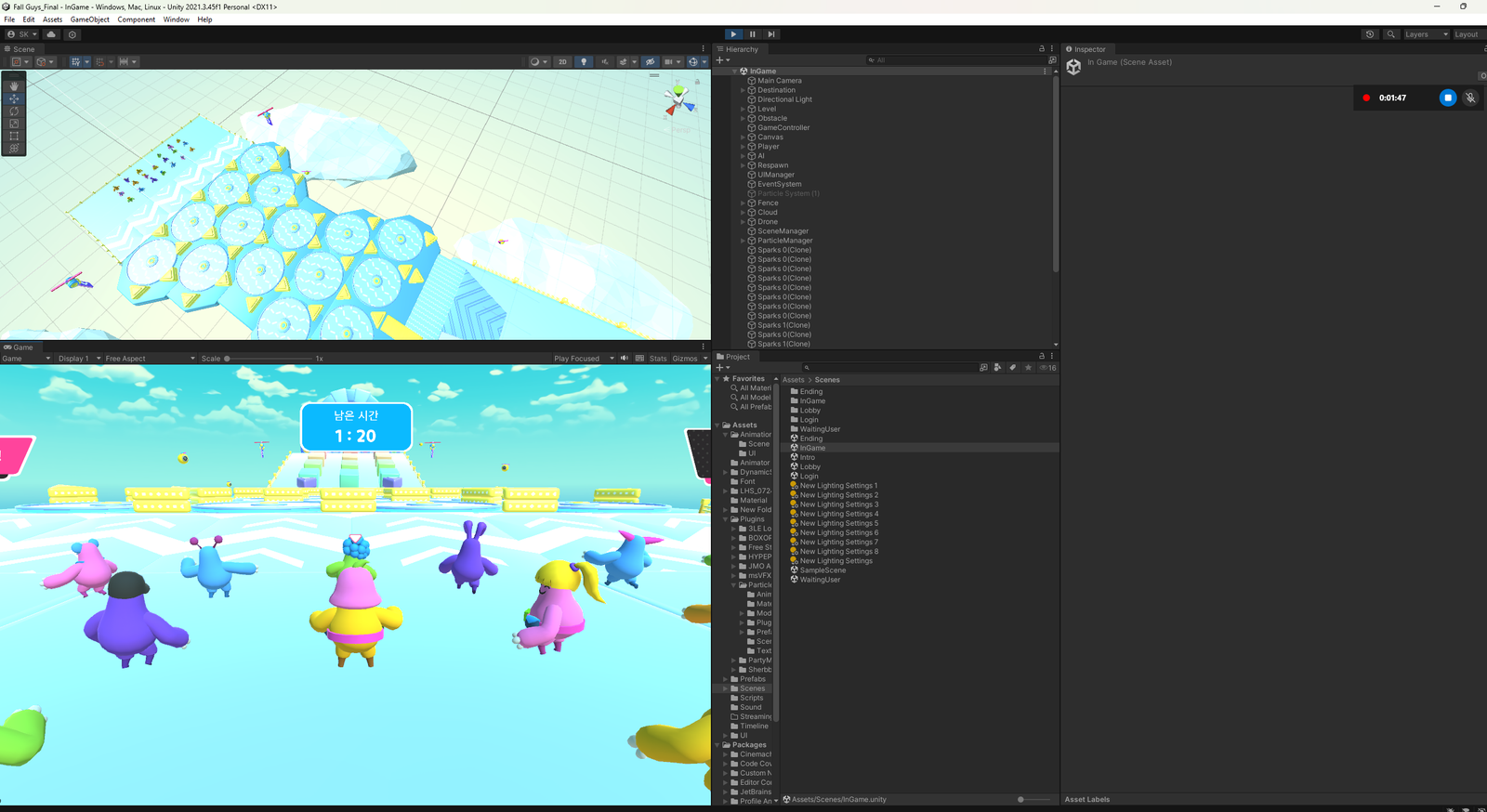1487x812 pixels.
Task: Collapse the InGame scene root
Action: click(734, 72)
